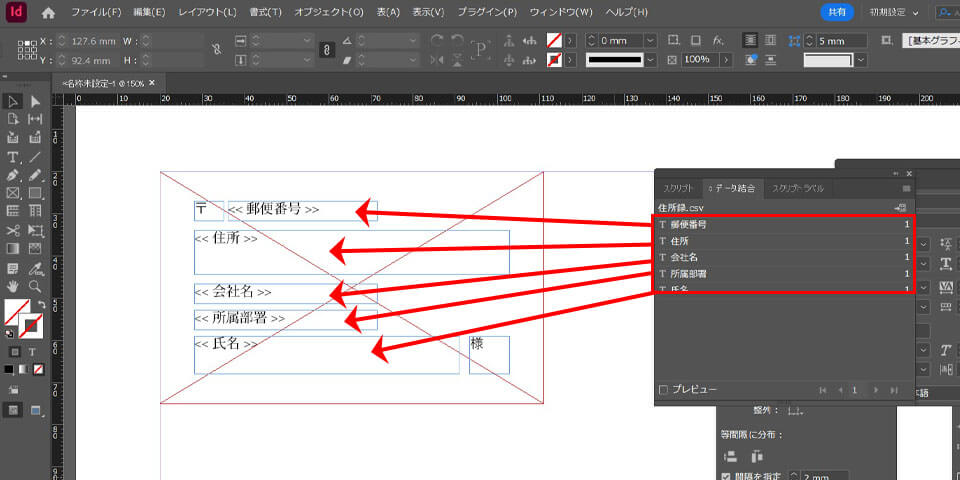
Task: Toggle the 間隔を指定 checkbox
Action: 726,477
